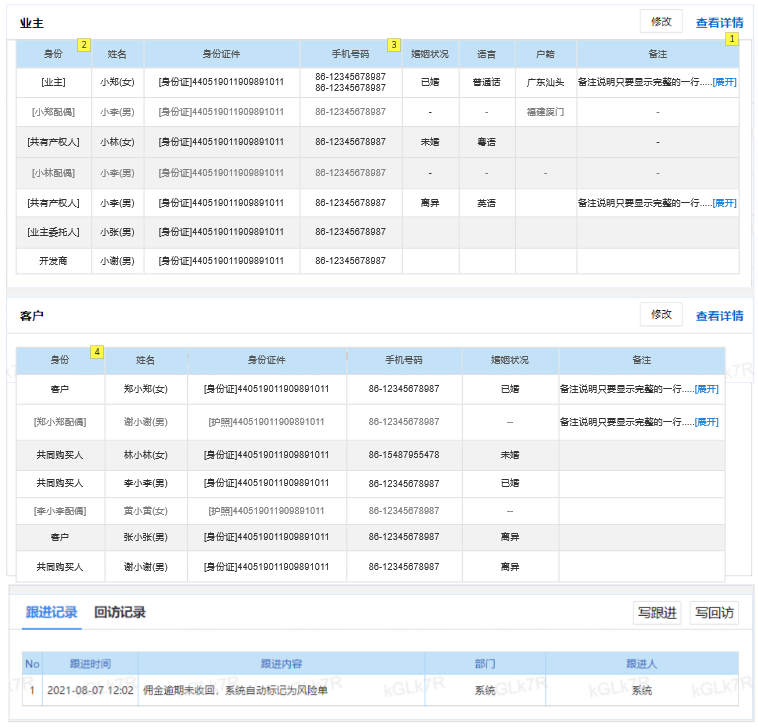Image resolution: width=758 pixels, height=727 pixels.
Task: Click follow-up record row 1
Action: pos(380,690)
